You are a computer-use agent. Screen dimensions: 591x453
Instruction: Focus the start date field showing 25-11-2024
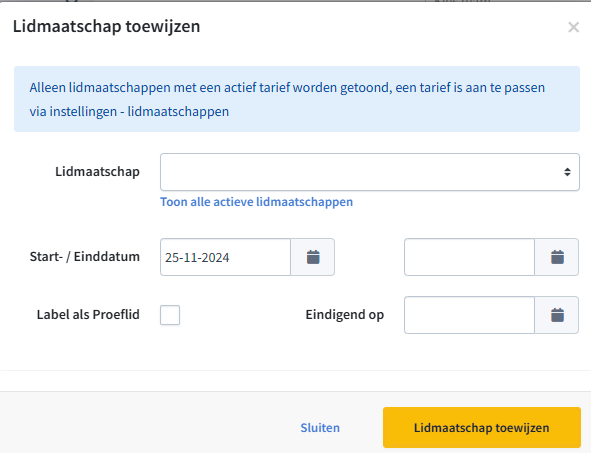(225, 257)
